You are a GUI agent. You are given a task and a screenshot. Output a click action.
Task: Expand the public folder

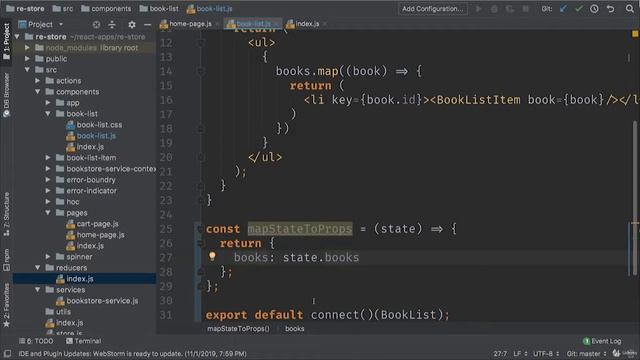(x=27, y=59)
